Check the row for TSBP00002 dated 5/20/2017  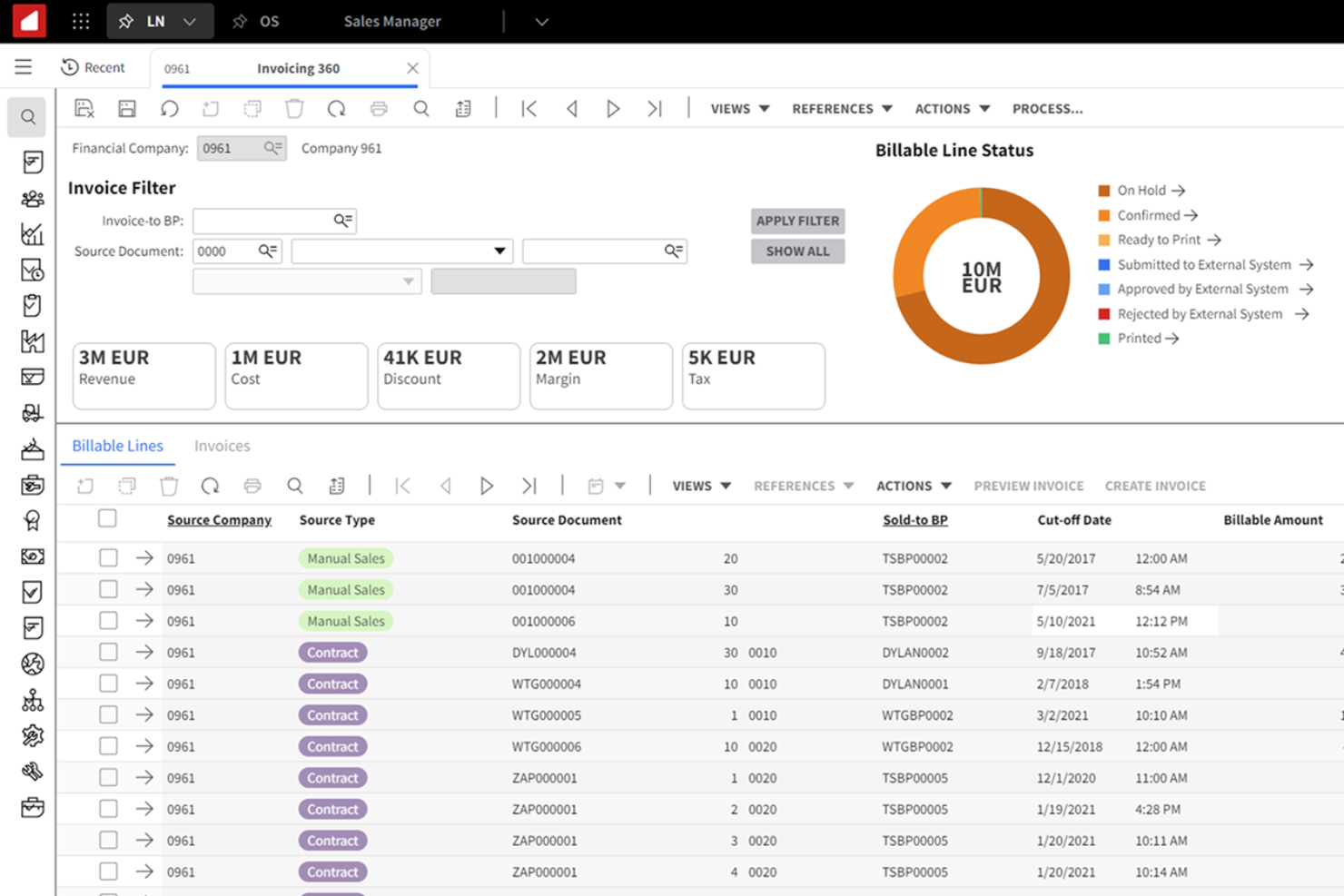click(x=108, y=557)
